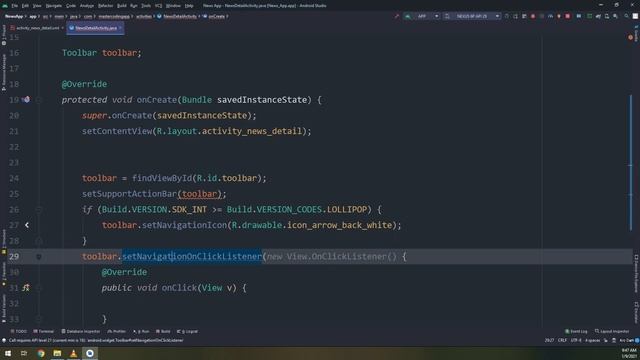Viewport: 640px width, 360px height.
Task: Click the intention bulb on line 29
Action: [39, 257]
